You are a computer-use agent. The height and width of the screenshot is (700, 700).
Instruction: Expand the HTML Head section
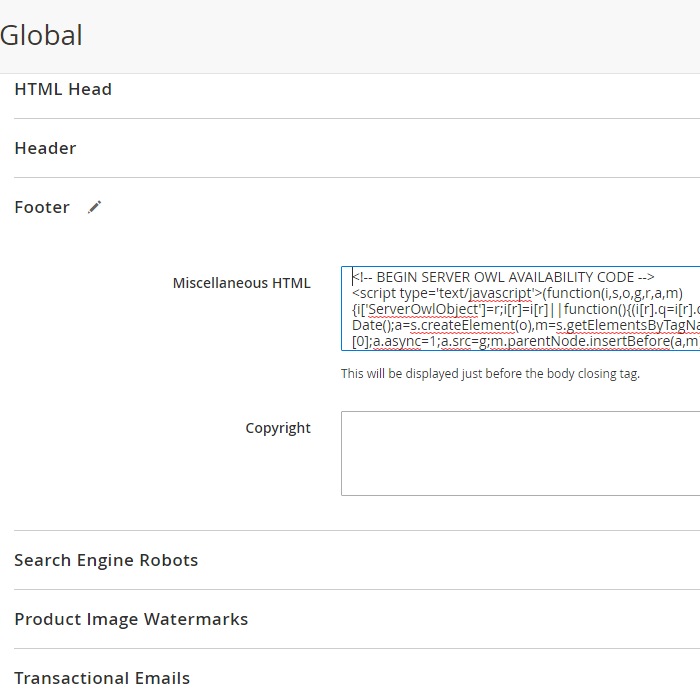(x=63, y=89)
